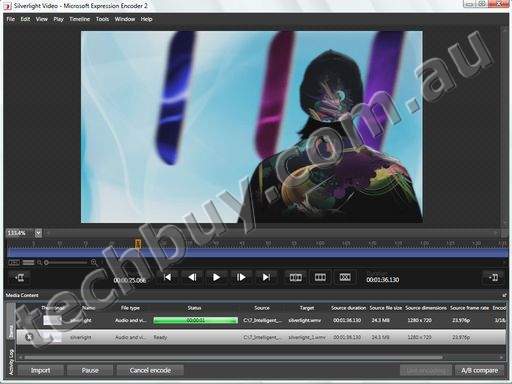Sort by Source frame rate column header

[x=469, y=308]
